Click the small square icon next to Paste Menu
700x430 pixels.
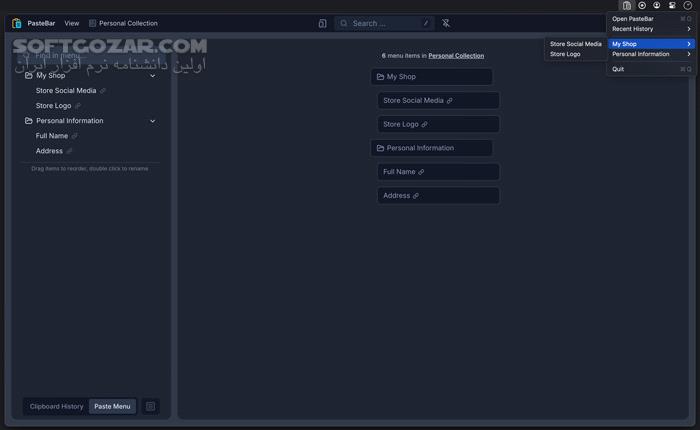[150, 406]
